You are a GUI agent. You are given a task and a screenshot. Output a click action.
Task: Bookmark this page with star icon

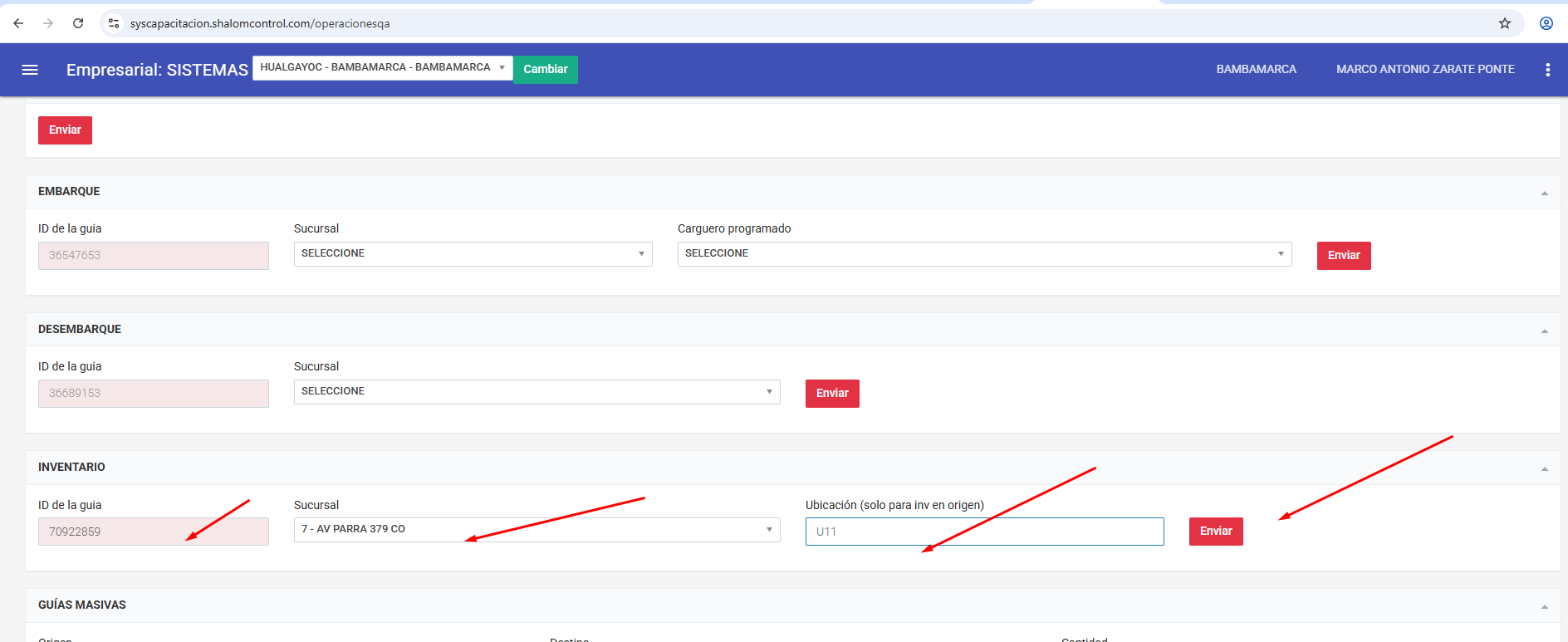tap(1504, 23)
